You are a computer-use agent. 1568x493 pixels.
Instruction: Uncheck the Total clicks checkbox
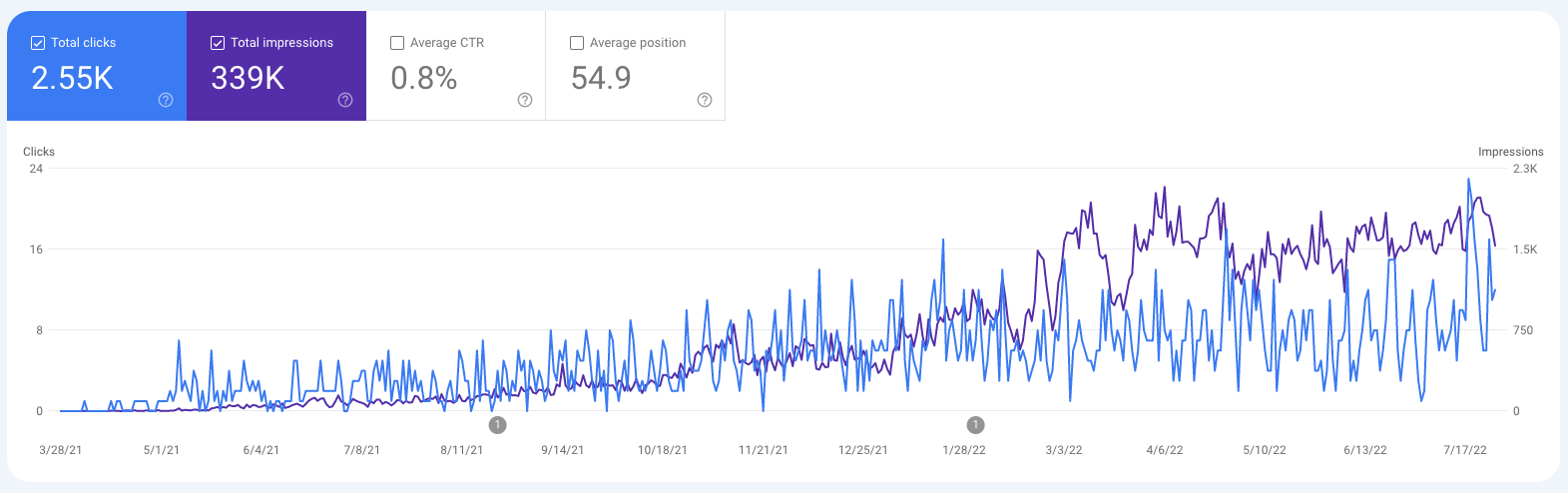coord(38,43)
